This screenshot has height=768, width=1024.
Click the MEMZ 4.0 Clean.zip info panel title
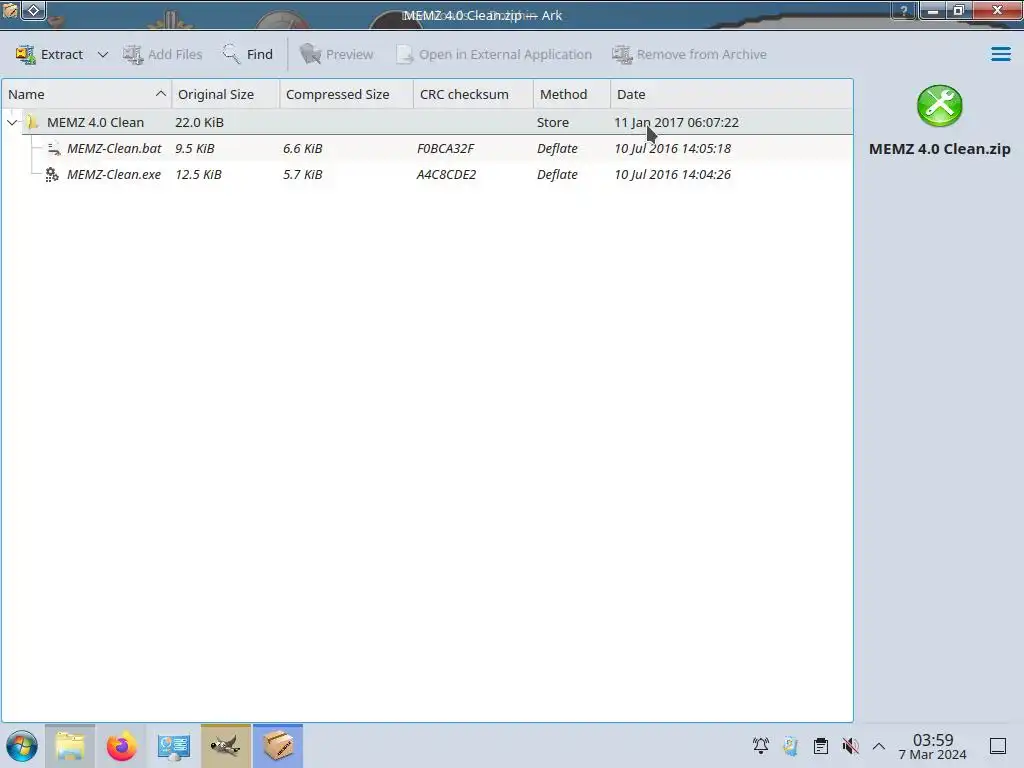tap(939, 149)
